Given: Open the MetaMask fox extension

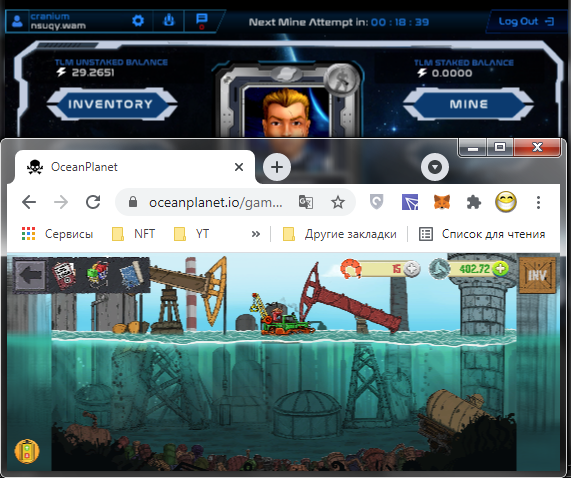Looking at the screenshot, I should click(x=442, y=202).
